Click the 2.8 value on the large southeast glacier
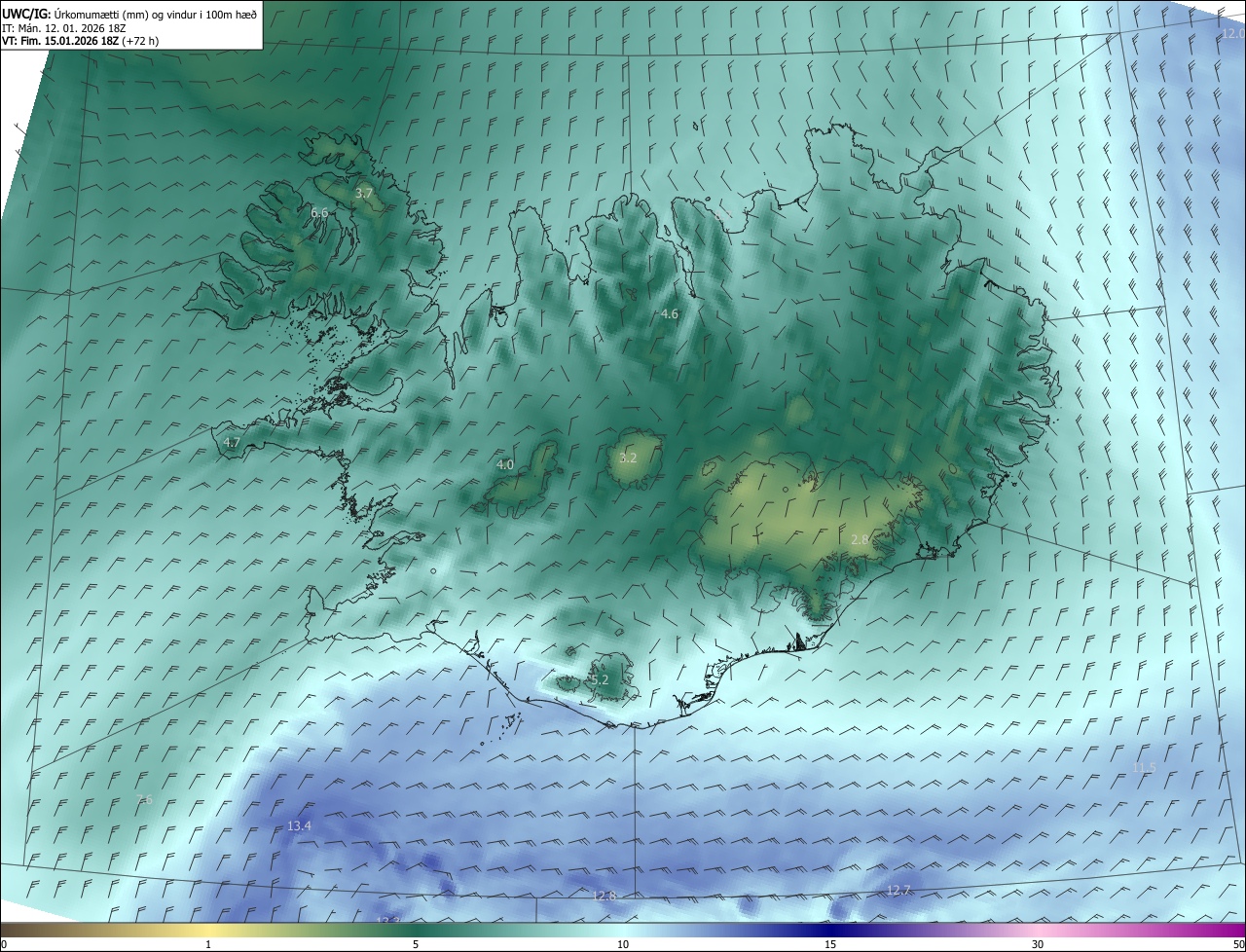 tap(860, 540)
